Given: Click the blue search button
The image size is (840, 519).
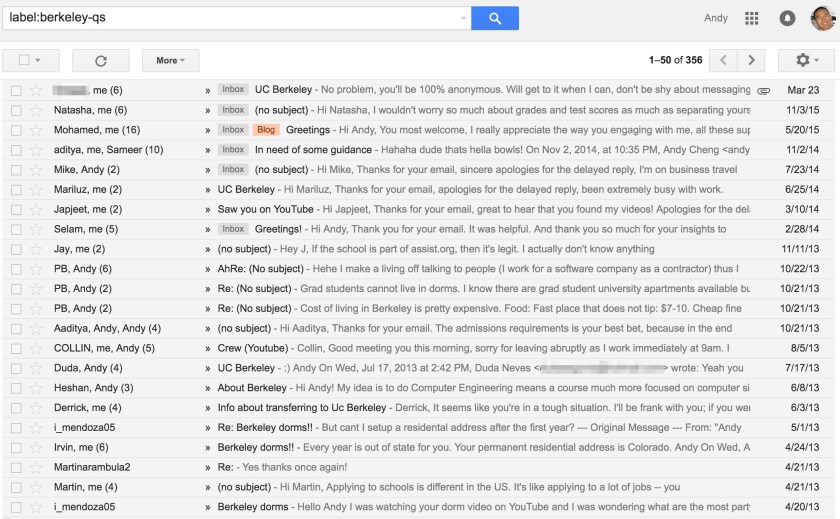Looking at the screenshot, I should pos(495,18).
